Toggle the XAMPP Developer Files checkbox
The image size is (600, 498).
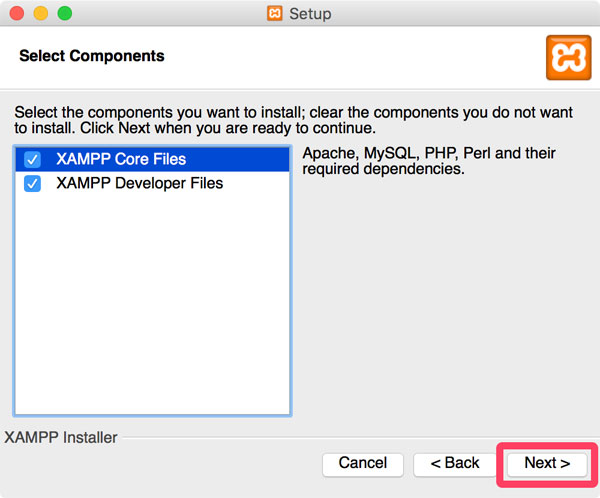(33, 183)
